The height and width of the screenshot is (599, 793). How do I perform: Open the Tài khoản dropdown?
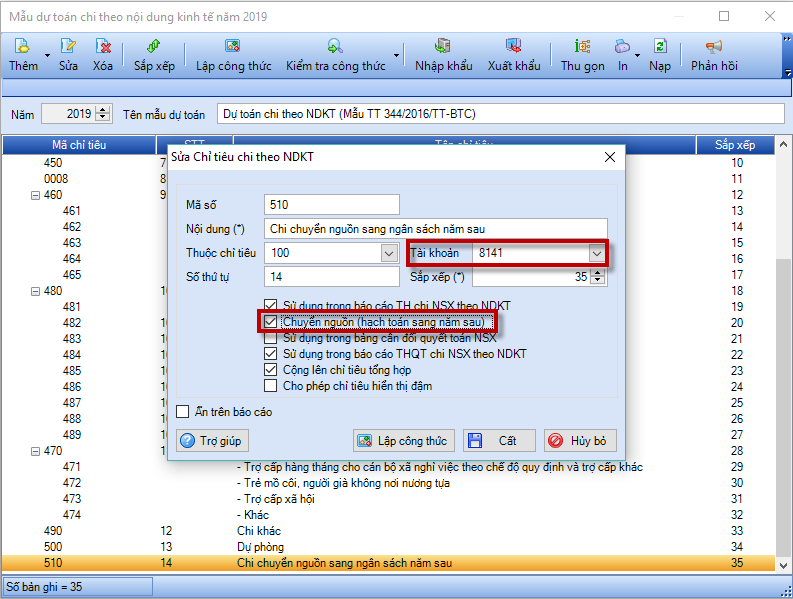[x=597, y=253]
